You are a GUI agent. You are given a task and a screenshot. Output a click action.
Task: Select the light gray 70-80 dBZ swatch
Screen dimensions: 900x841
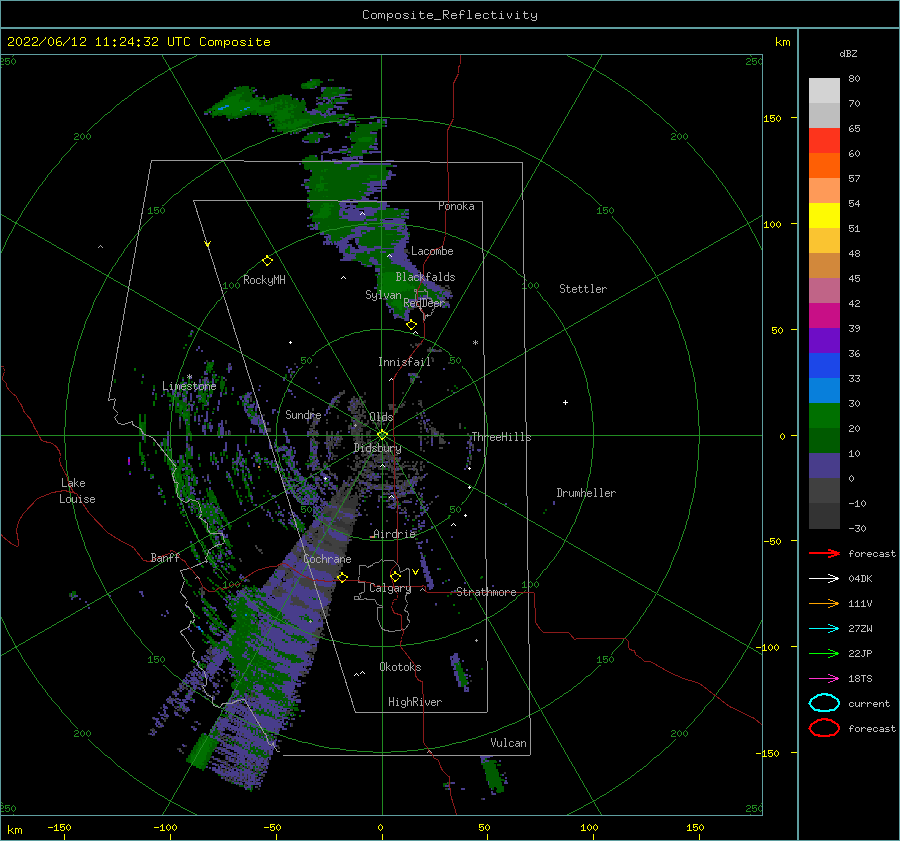pyautogui.click(x=824, y=91)
